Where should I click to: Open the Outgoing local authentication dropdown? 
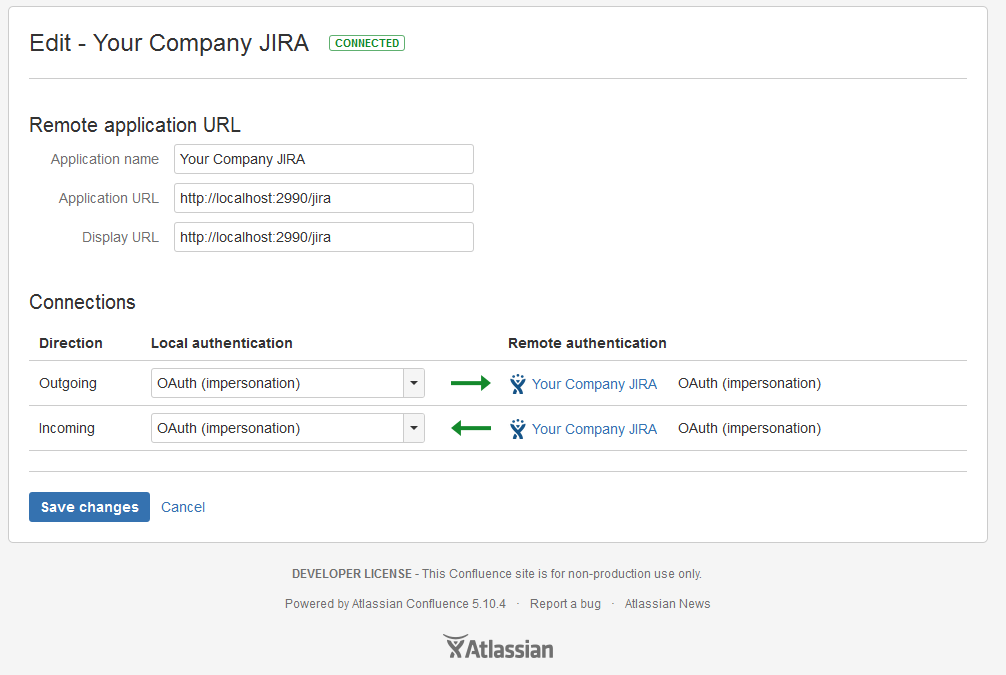pos(280,383)
